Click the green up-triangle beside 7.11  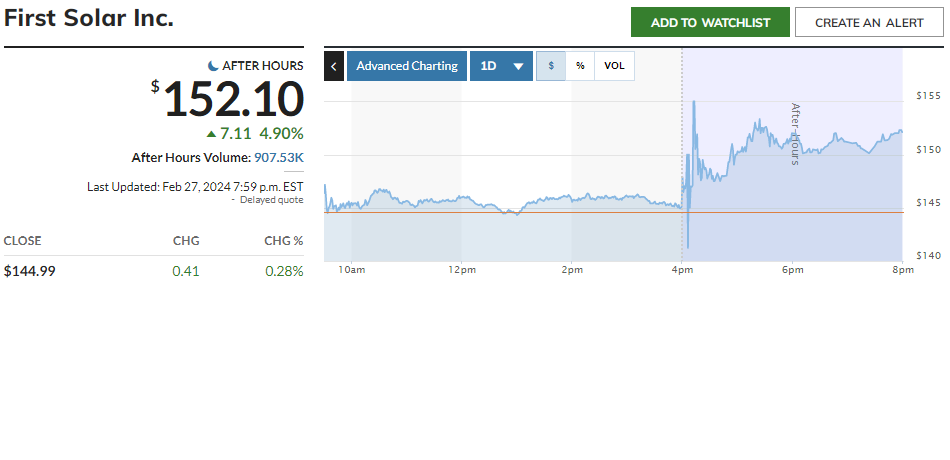[211, 133]
